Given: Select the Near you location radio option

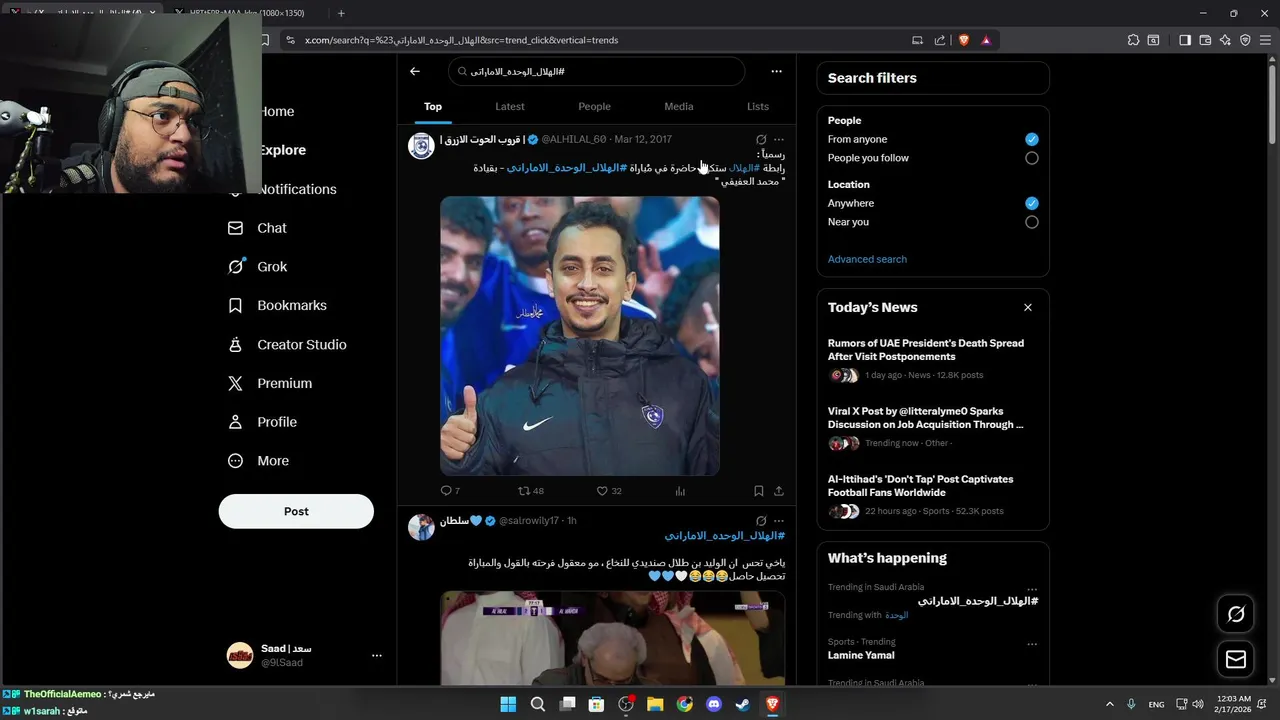Looking at the screenshot, I should (1032, 222).
